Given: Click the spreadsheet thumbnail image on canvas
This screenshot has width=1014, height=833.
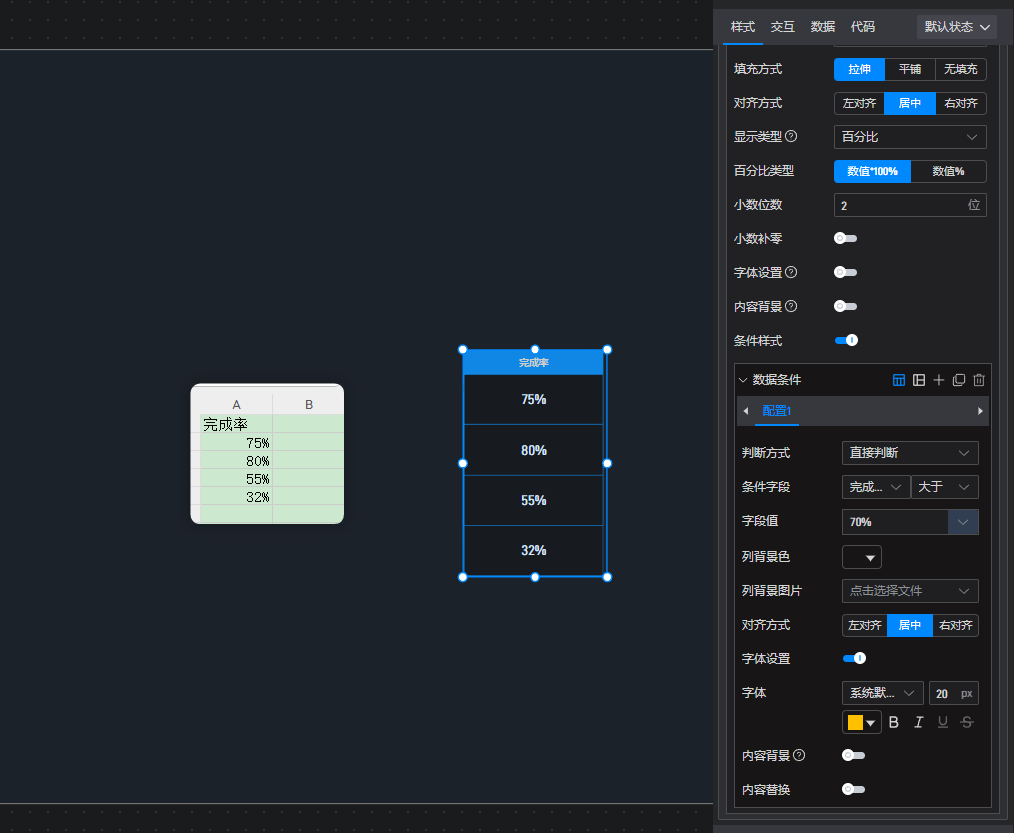Looking at the screenshot, I should click(267, 454).
